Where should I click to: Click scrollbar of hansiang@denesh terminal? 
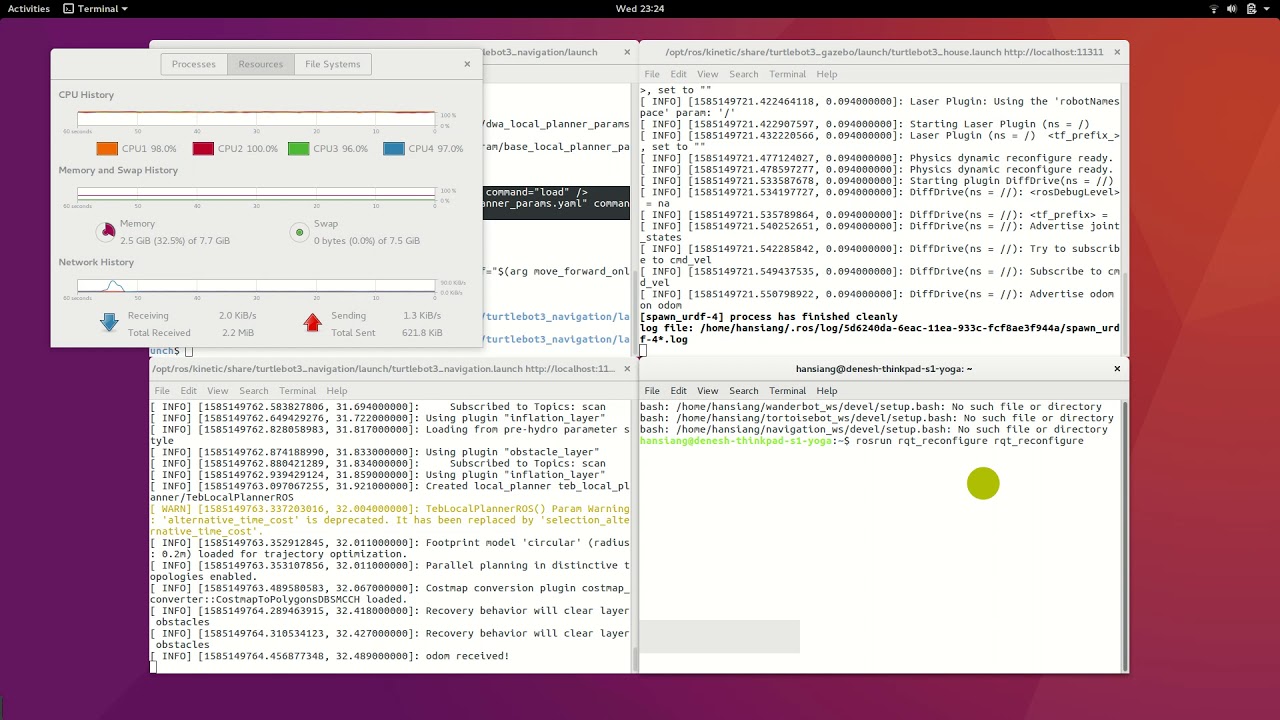(1125, 535)
